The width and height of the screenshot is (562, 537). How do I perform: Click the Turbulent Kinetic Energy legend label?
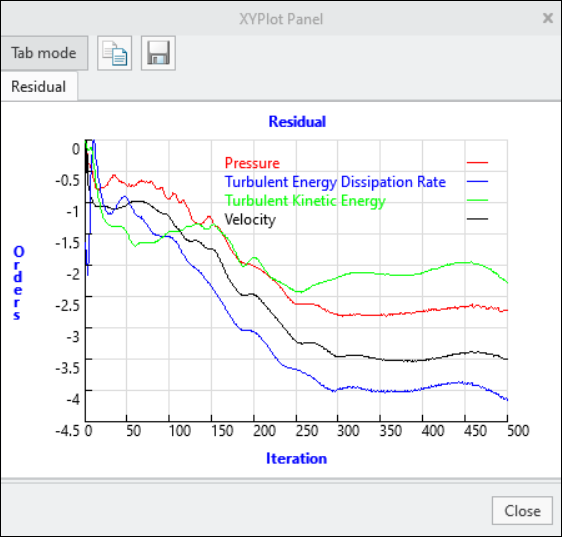point(305,201)
